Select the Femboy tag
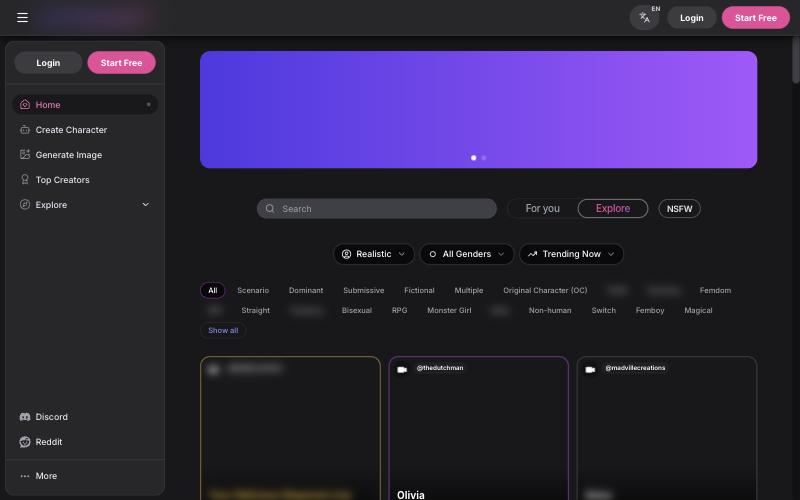 pos(650,310)
